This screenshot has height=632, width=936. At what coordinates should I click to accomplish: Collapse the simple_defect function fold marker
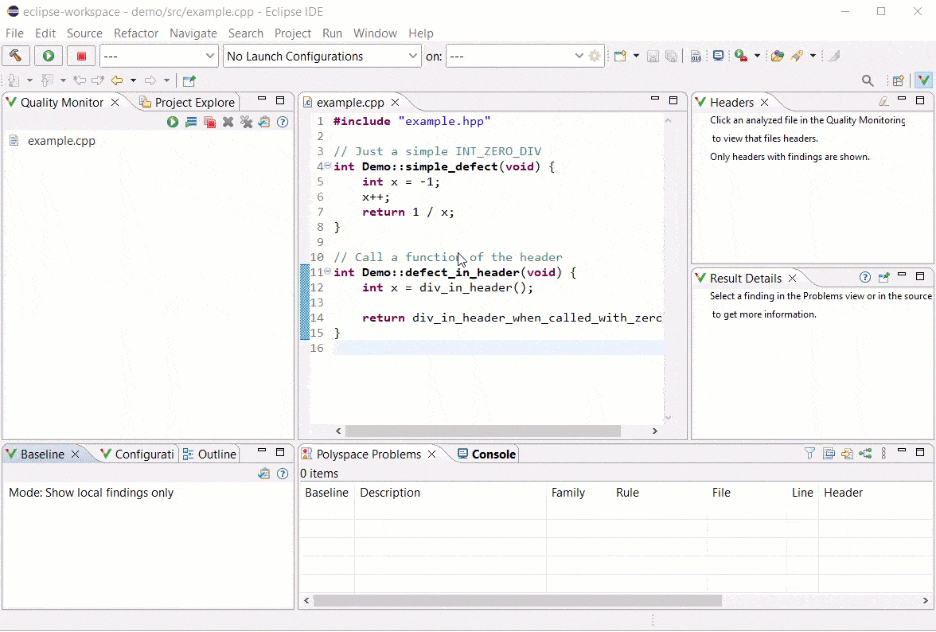(327, 167)
